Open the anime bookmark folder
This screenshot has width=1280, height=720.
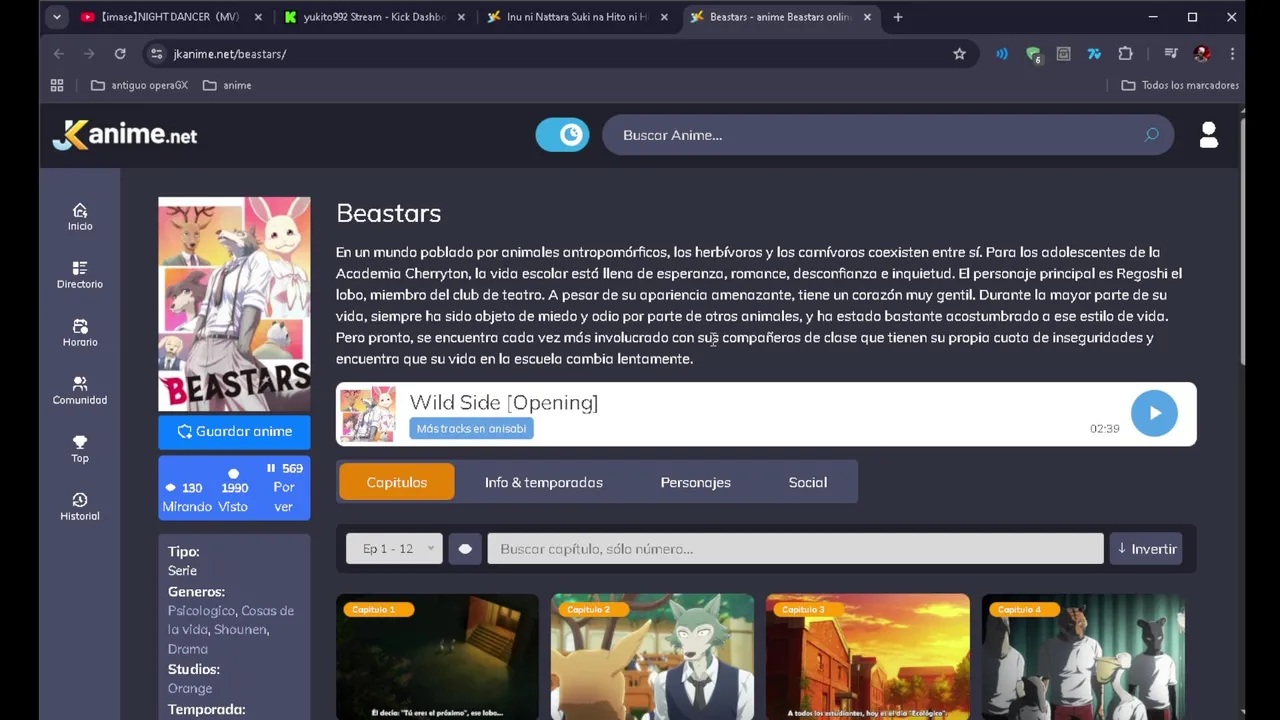pyautogui.click(x=227, y=85)
